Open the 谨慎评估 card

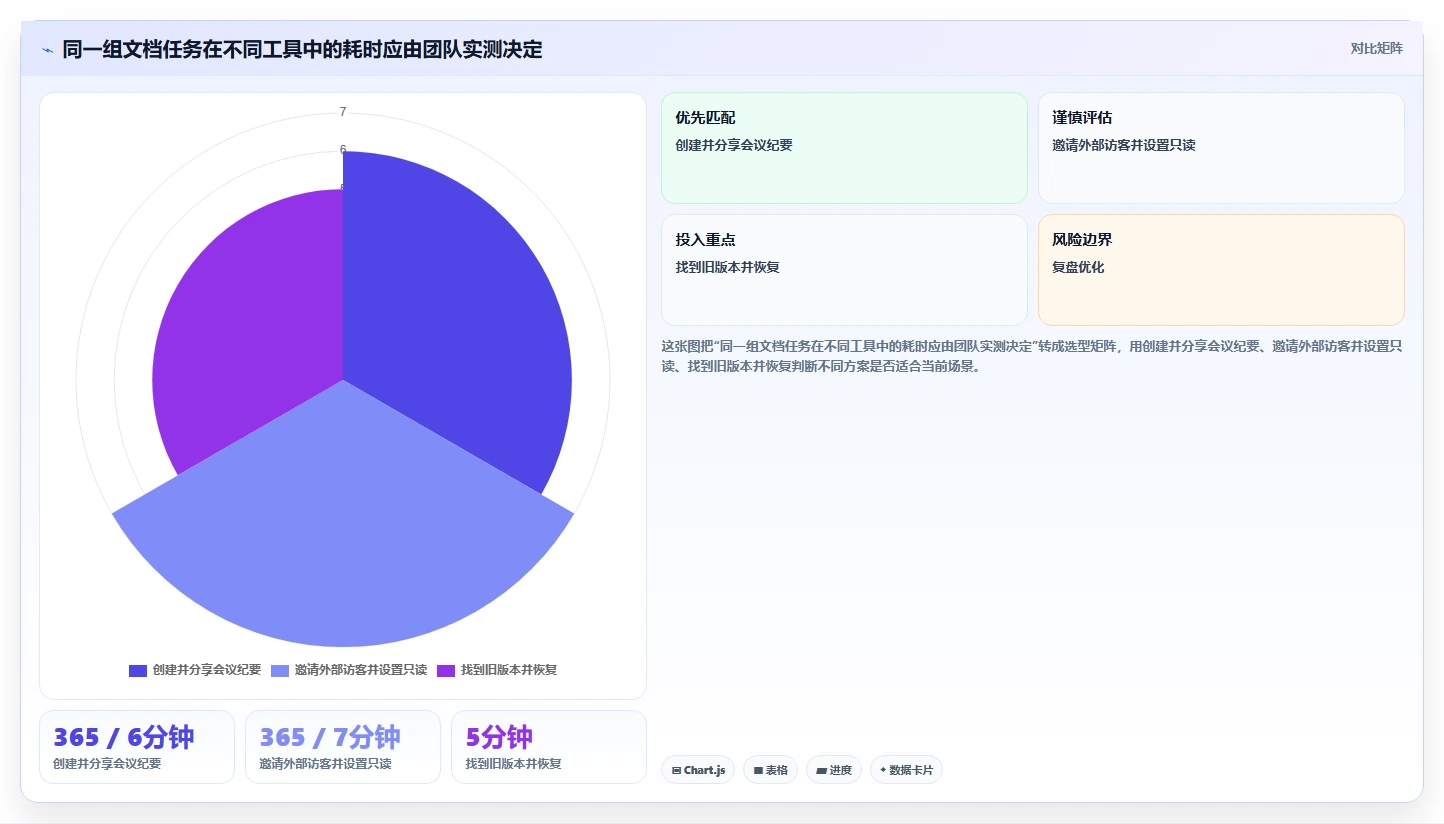[1221, 148]
